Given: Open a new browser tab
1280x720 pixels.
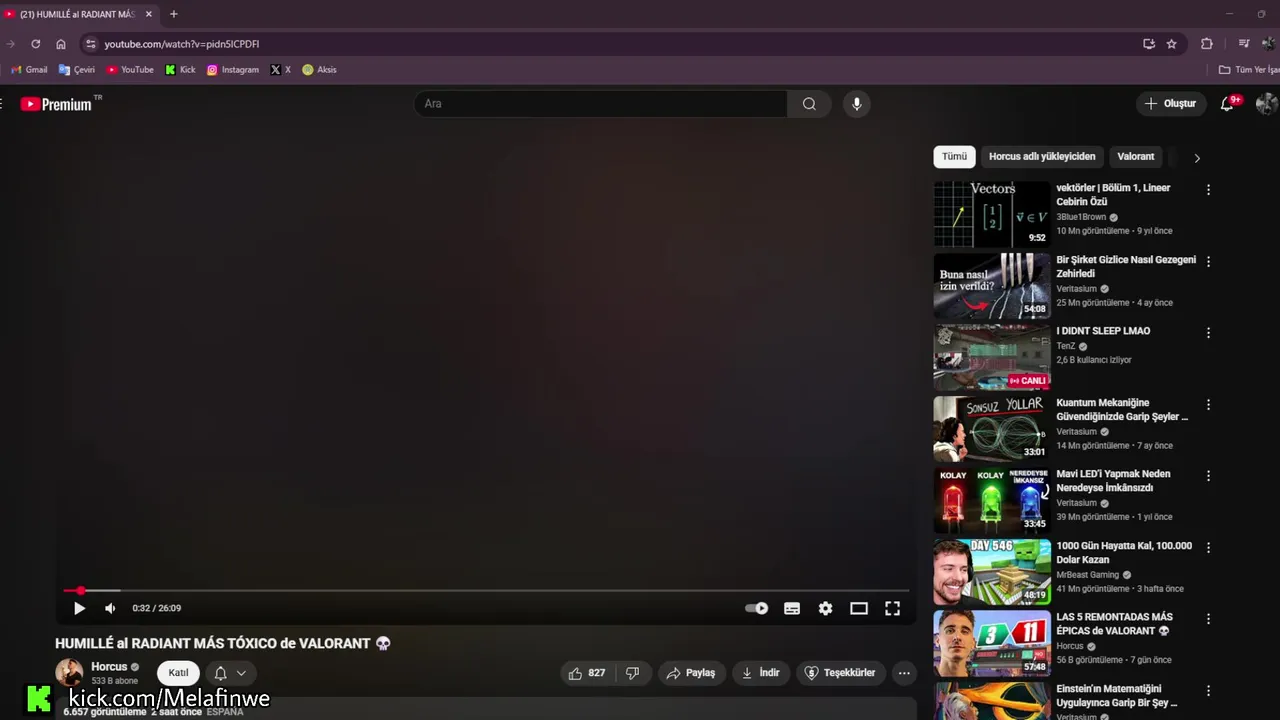Looking at the screenshot, I should tap(173, 14).
